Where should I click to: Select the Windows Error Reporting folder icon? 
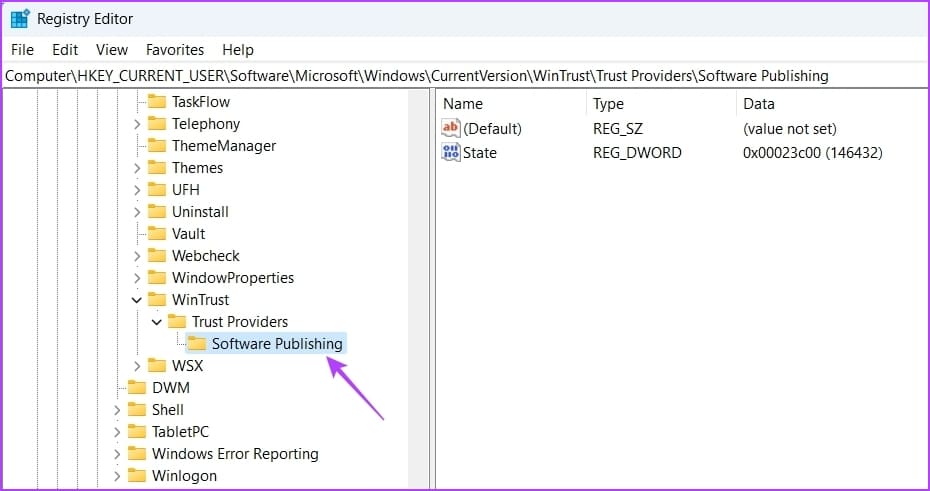click(x=137, y=453)
